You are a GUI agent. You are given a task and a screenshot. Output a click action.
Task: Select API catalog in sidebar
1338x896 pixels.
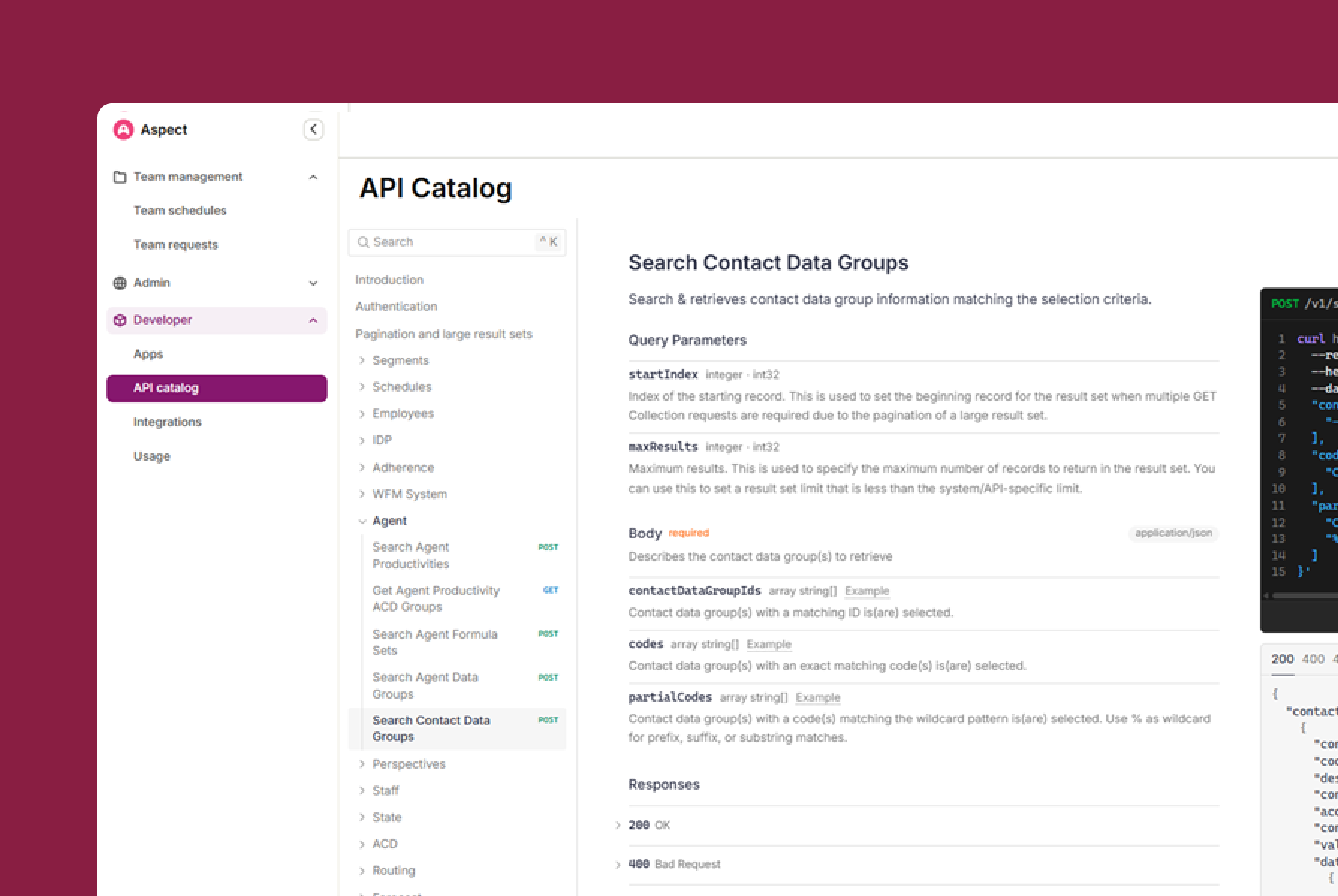pyautogui.click(x=217, y=388)
